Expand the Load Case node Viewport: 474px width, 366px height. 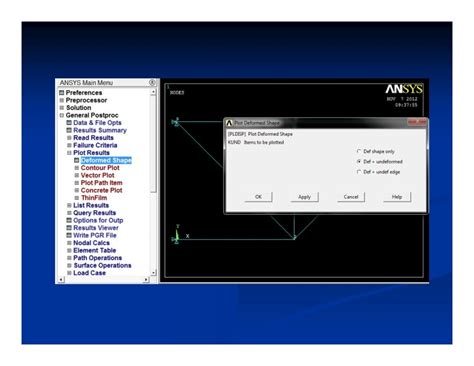[x=69, y=273]
